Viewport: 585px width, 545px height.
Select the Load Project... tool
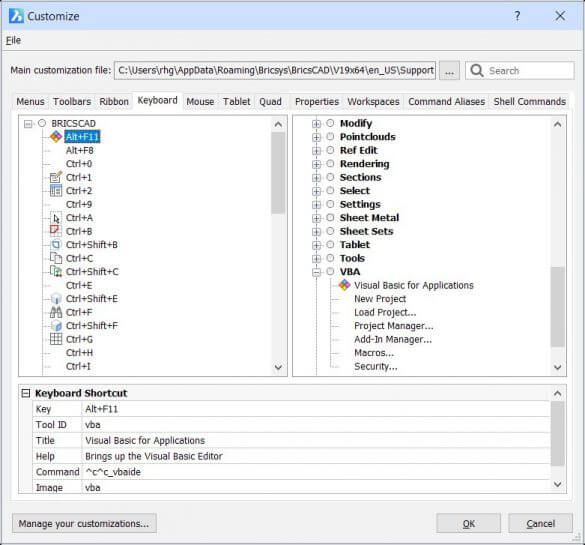pos(385,312)
